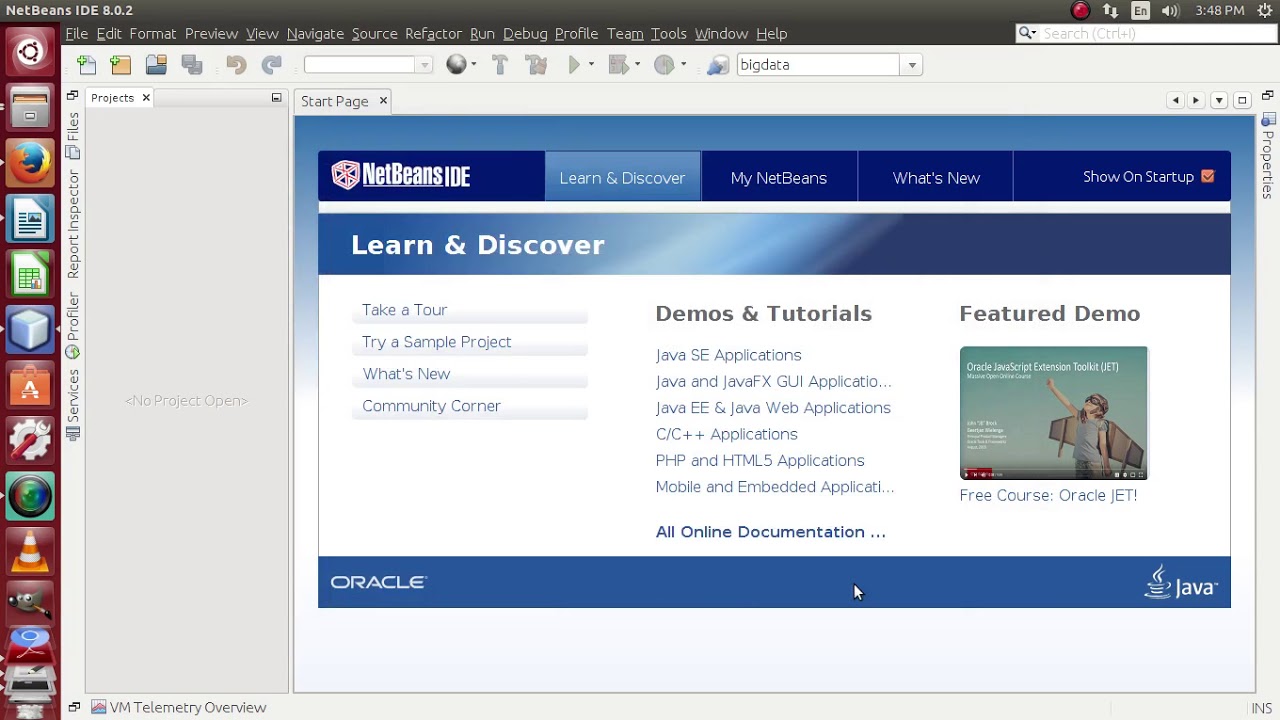Open the Java SE Applications tutorial link
Image resolution: width=1280 pixels, height=720 pixels.
(x=728, y=355)
